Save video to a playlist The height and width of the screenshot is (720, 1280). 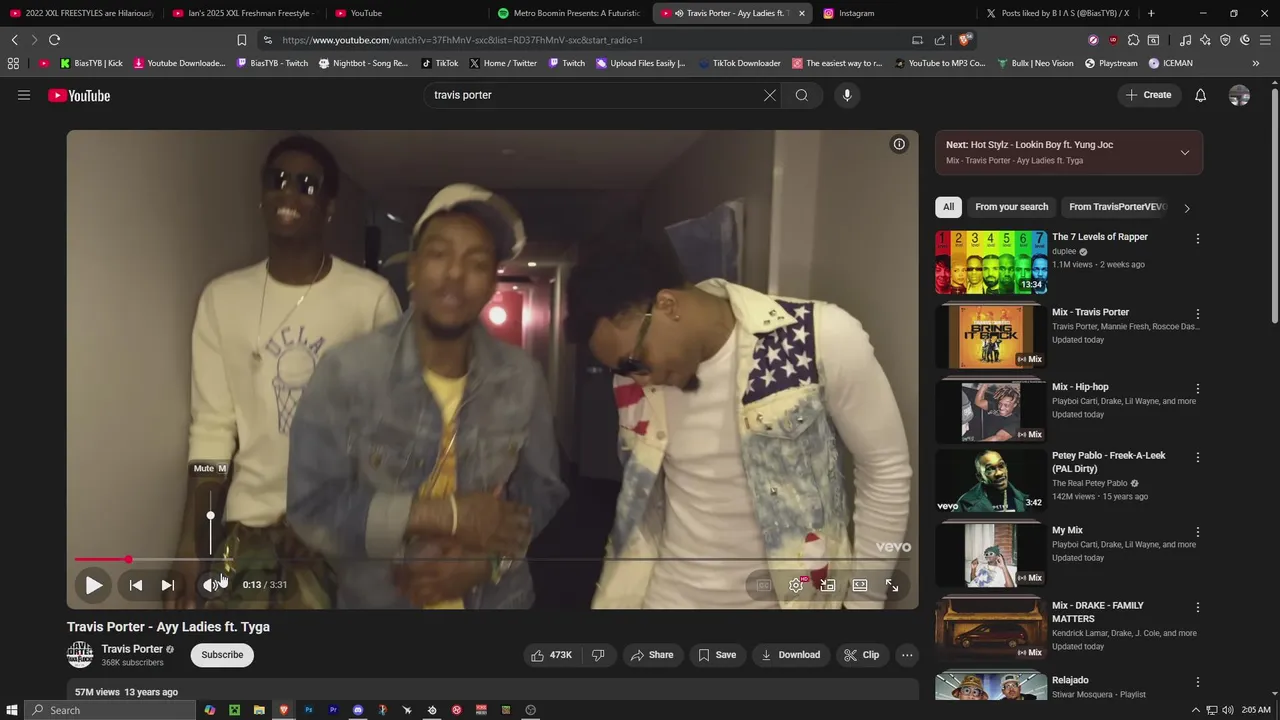(717, 655)
